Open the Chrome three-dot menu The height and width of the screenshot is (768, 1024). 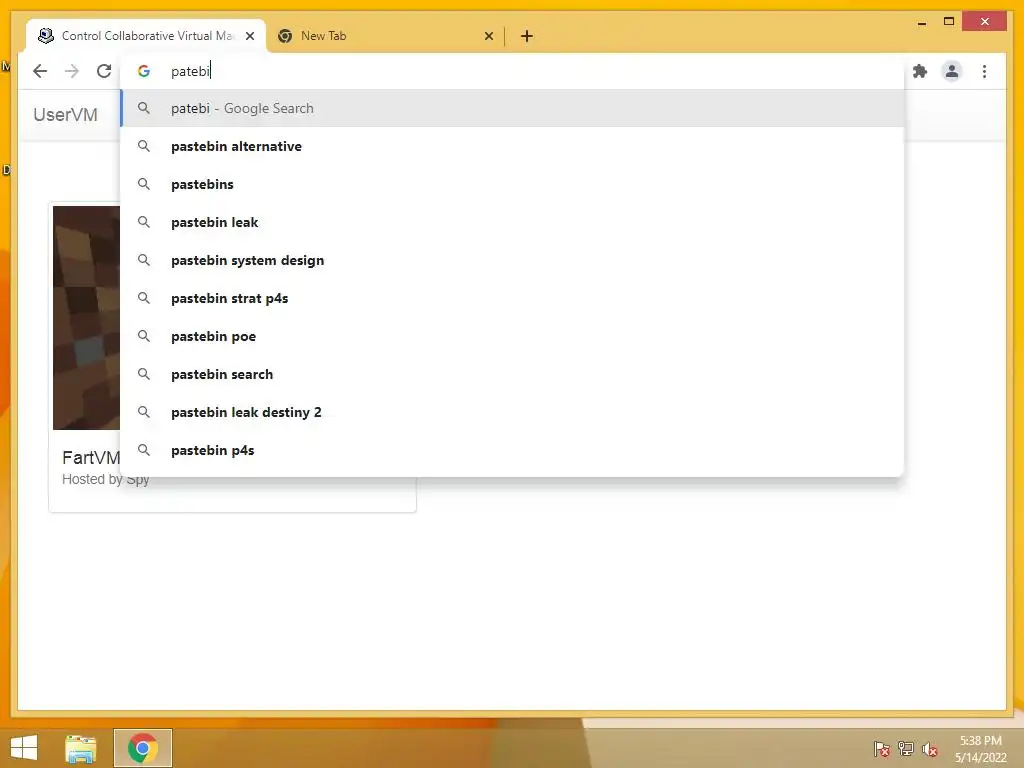click(984, 71)
